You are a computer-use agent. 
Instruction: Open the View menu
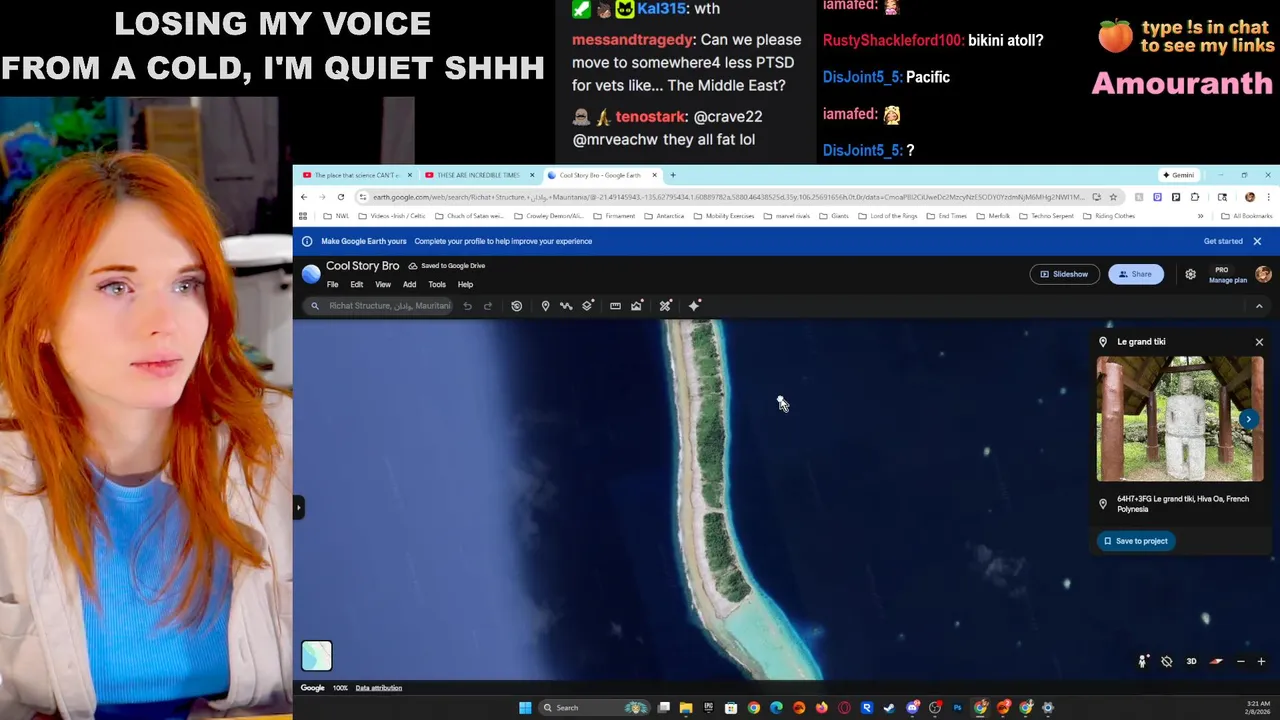[383, 285]
